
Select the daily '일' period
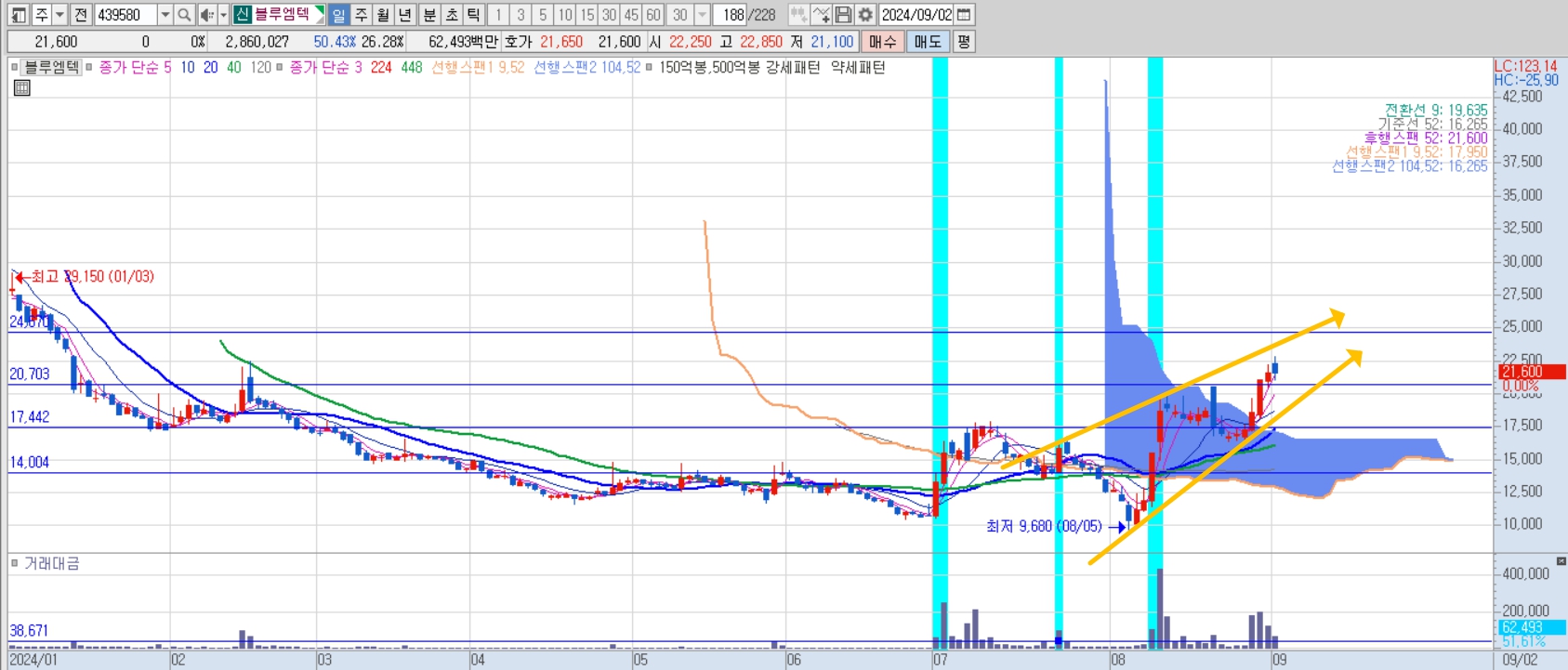click(338, 15)
